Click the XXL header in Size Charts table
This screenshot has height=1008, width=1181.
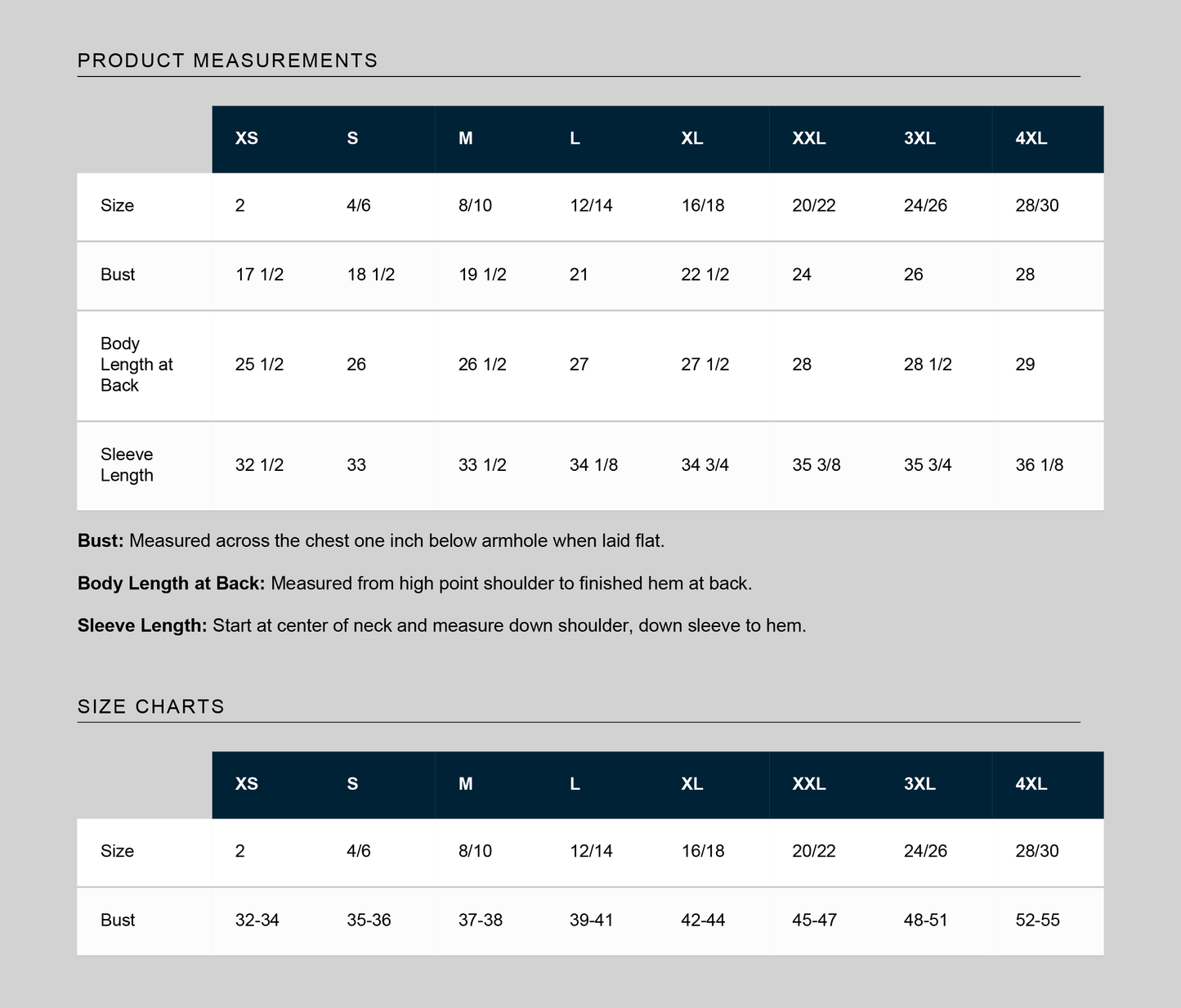click(x=809, y=784)
